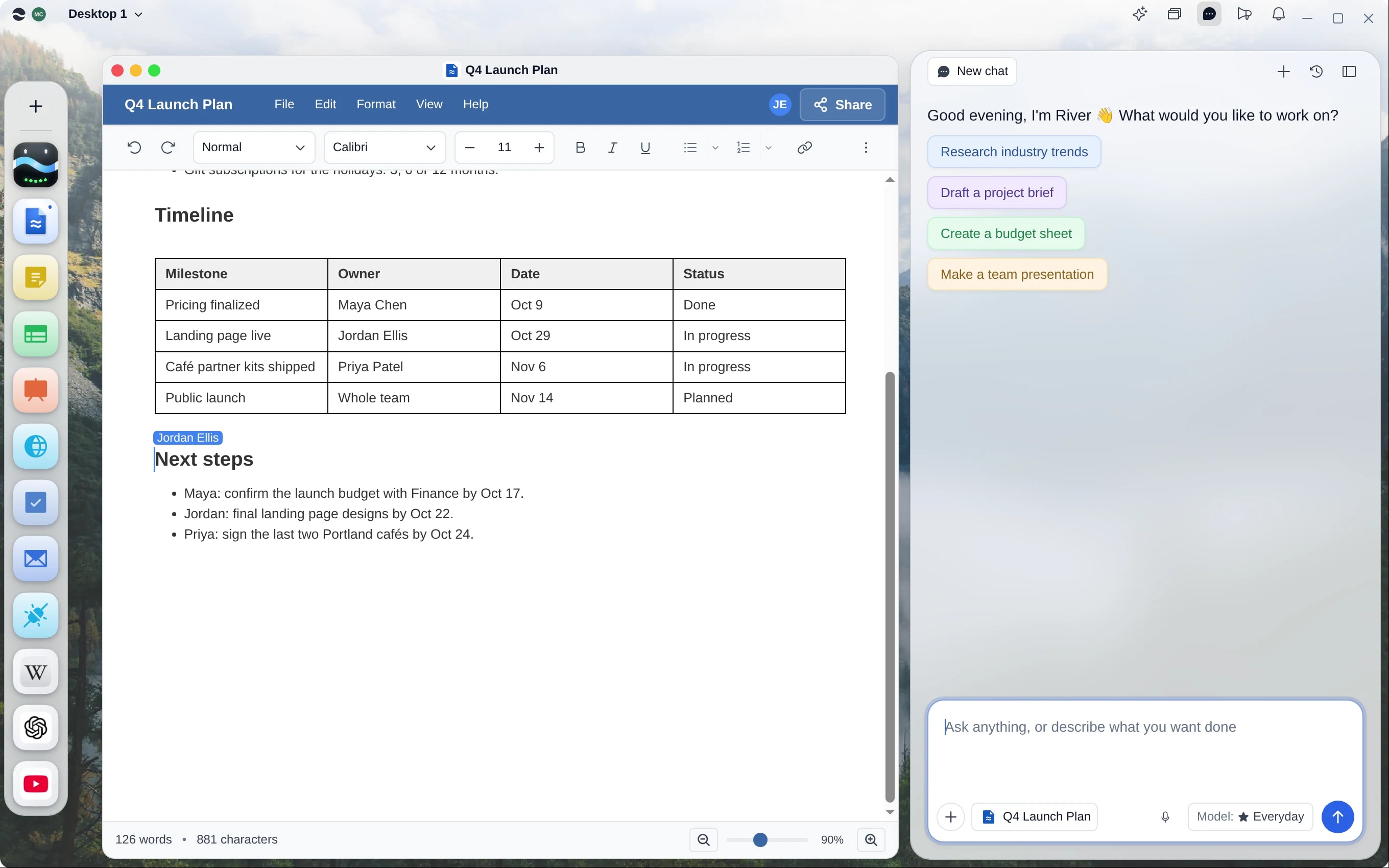Viewport: 1389px width, 868px height.
Task: Apply bulleted list formatting
Action: pos(690,148)
